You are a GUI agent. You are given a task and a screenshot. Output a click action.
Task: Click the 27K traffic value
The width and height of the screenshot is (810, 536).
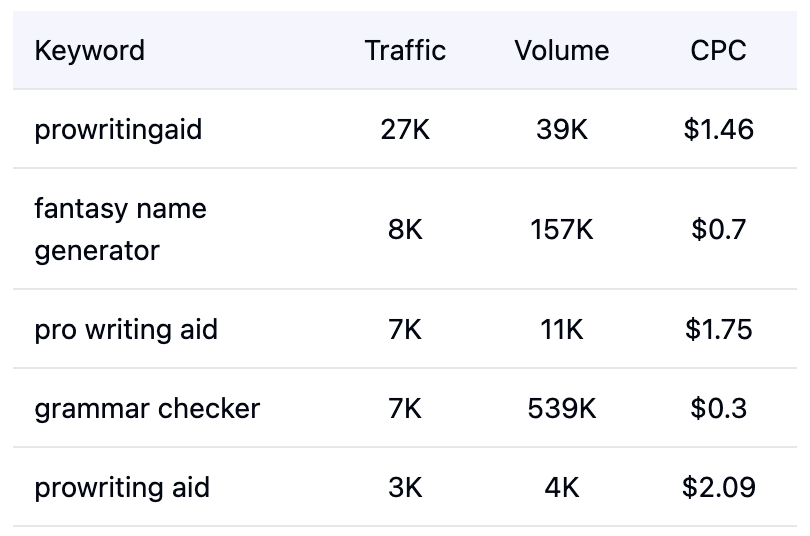(405, 130)
